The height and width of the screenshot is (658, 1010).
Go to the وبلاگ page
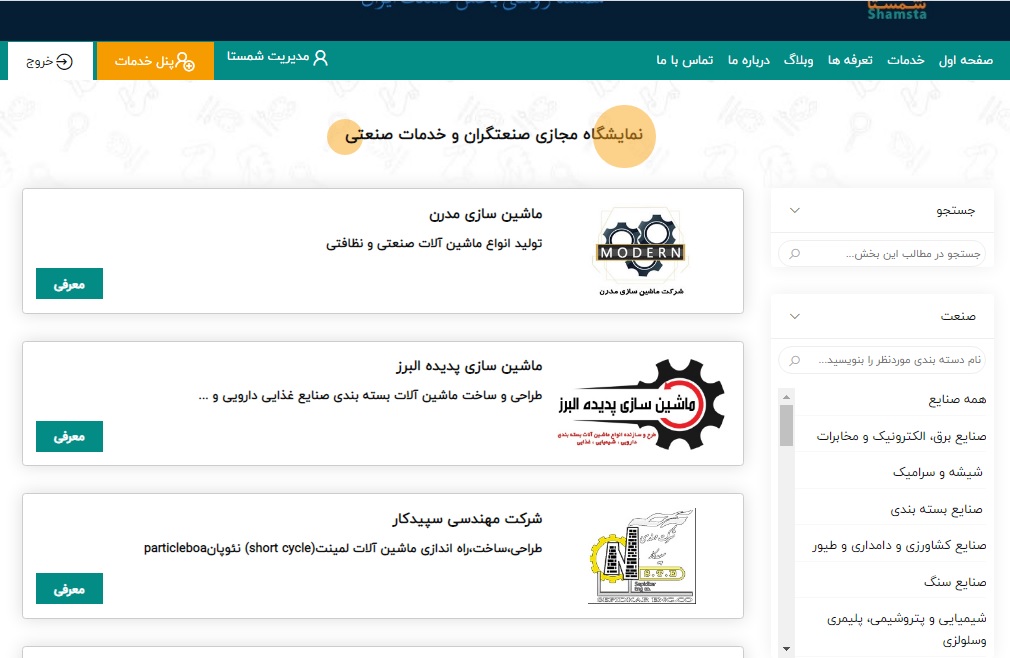coord(798,61)
